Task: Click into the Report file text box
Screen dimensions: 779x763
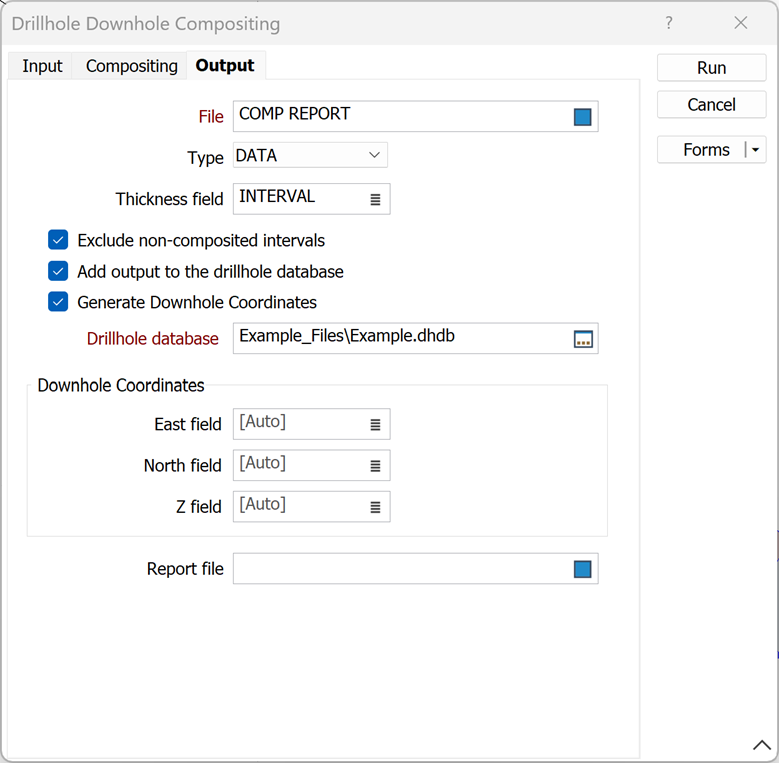Action: [x=400, y=569]
